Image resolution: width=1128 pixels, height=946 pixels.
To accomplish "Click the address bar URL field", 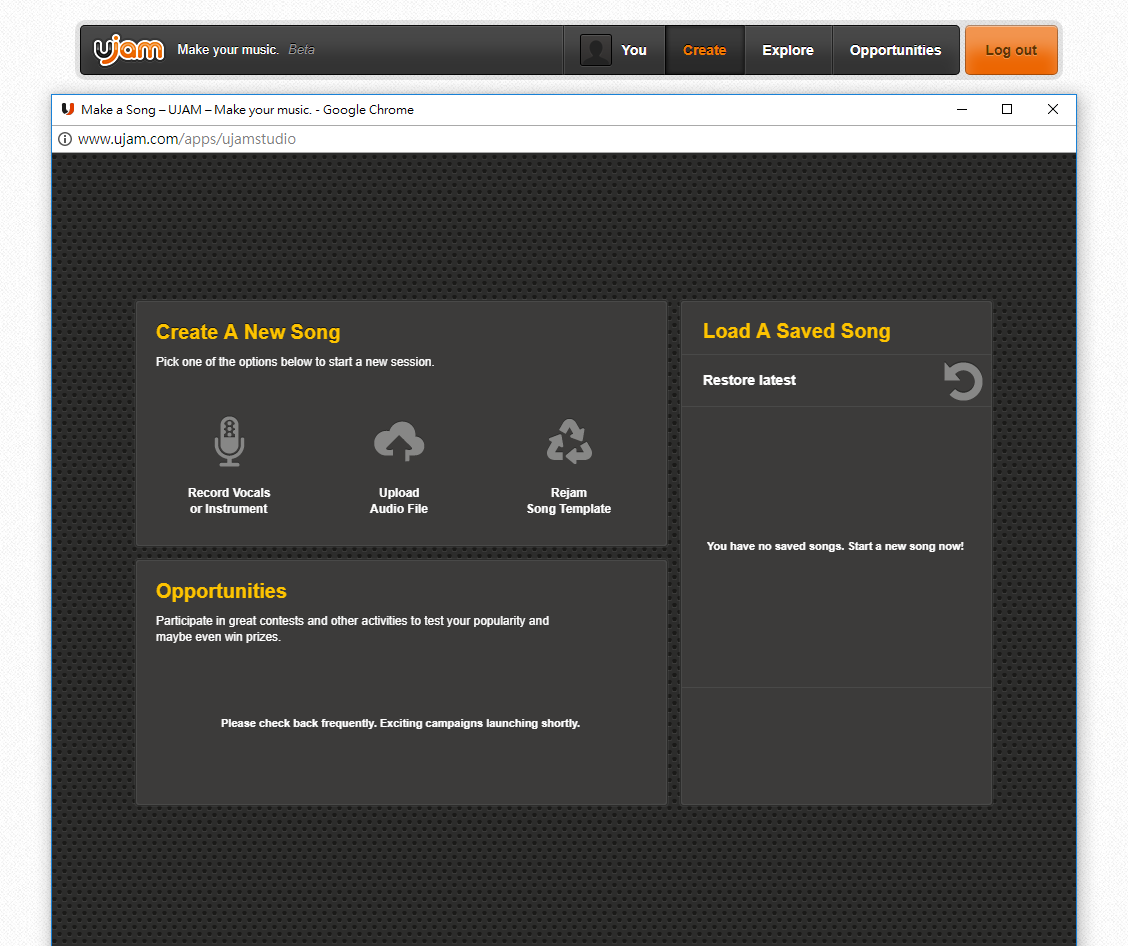I will pyautogui.click(x=563, y=139).
